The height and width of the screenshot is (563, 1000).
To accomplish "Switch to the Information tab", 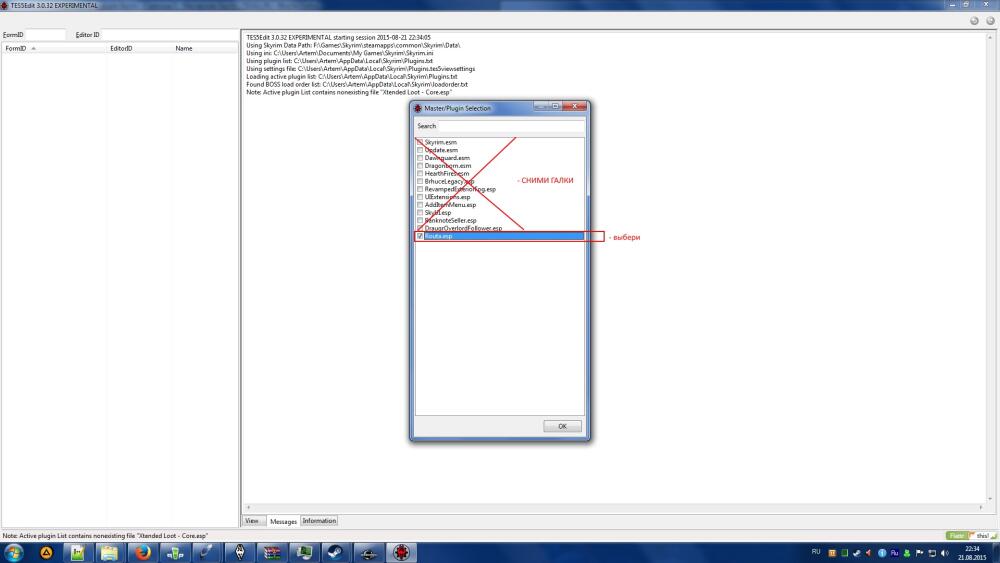I will pyautogui.click(x=319, y=521).
